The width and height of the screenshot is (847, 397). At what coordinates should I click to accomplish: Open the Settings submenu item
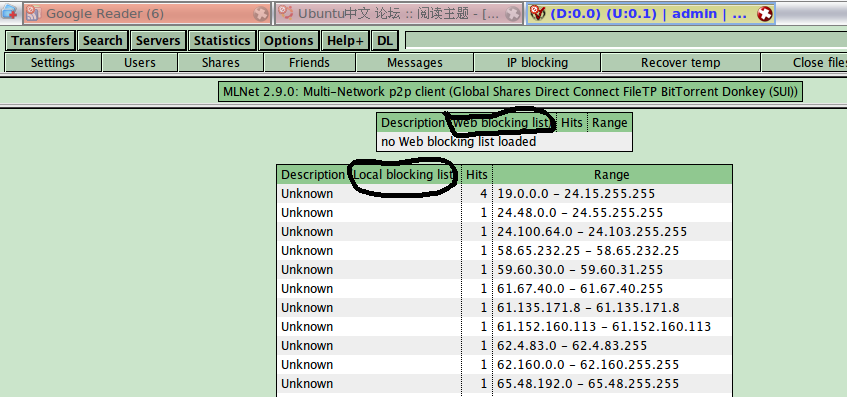point(53,63)
